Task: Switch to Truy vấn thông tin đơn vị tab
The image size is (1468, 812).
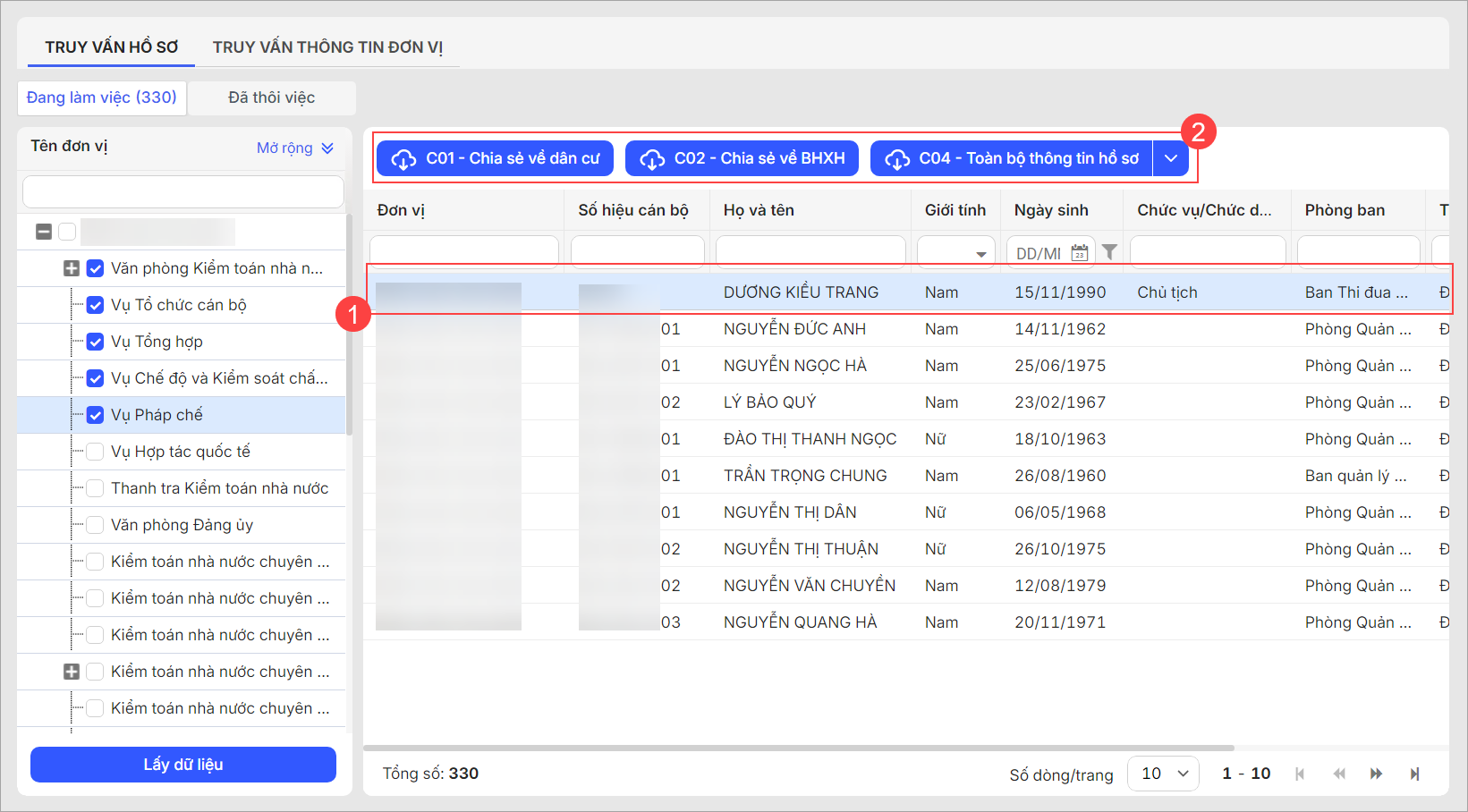Action: 327,47
